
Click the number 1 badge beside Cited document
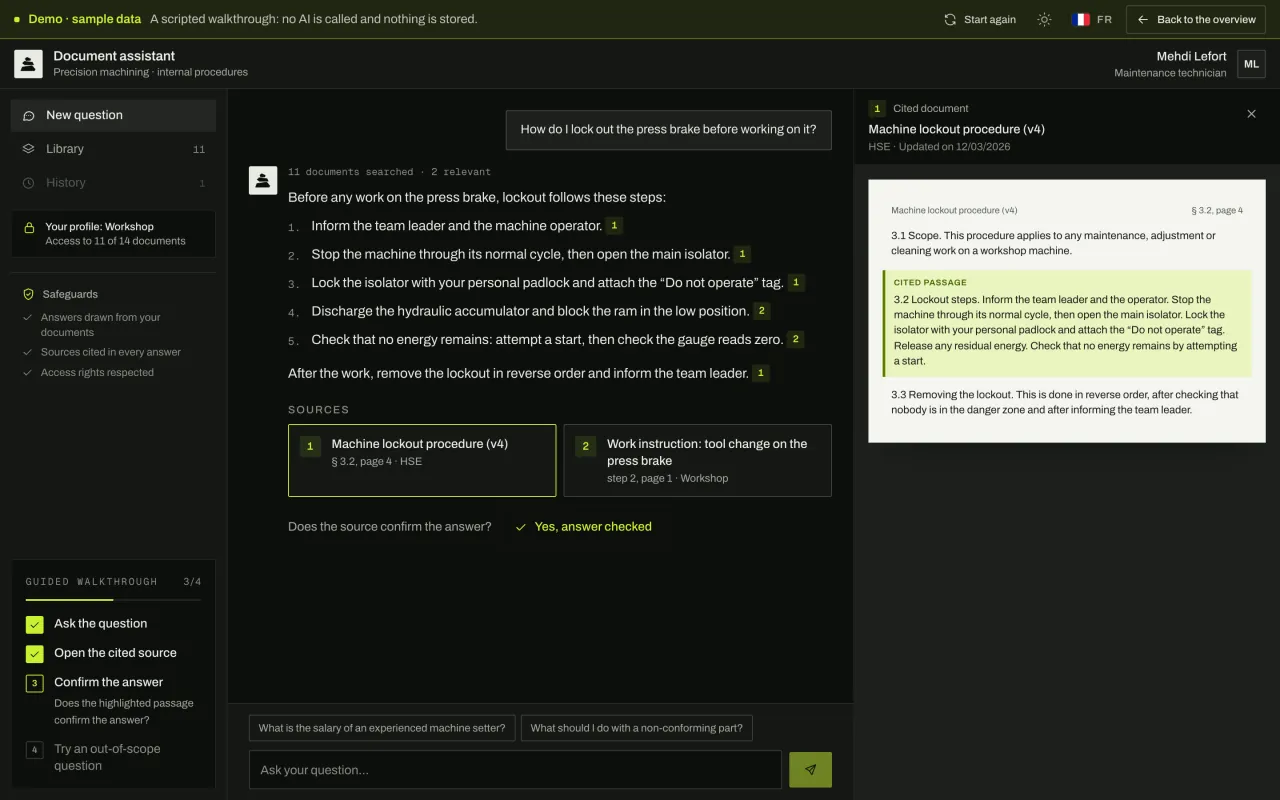(x=877, y=108)
